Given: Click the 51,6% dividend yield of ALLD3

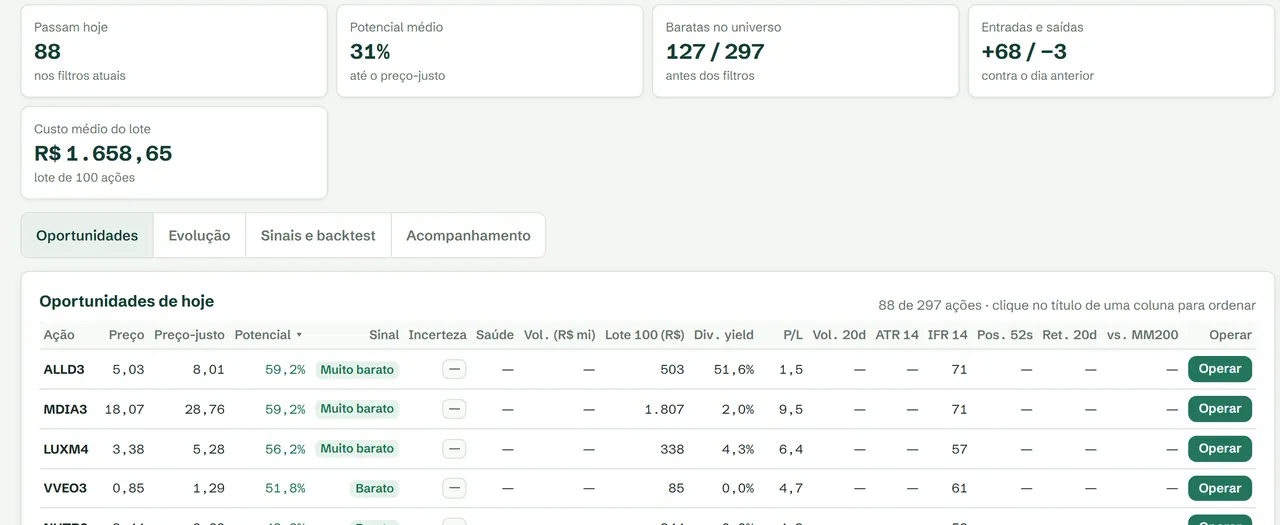Looking at the screenshot, I should tap(734, 369).
